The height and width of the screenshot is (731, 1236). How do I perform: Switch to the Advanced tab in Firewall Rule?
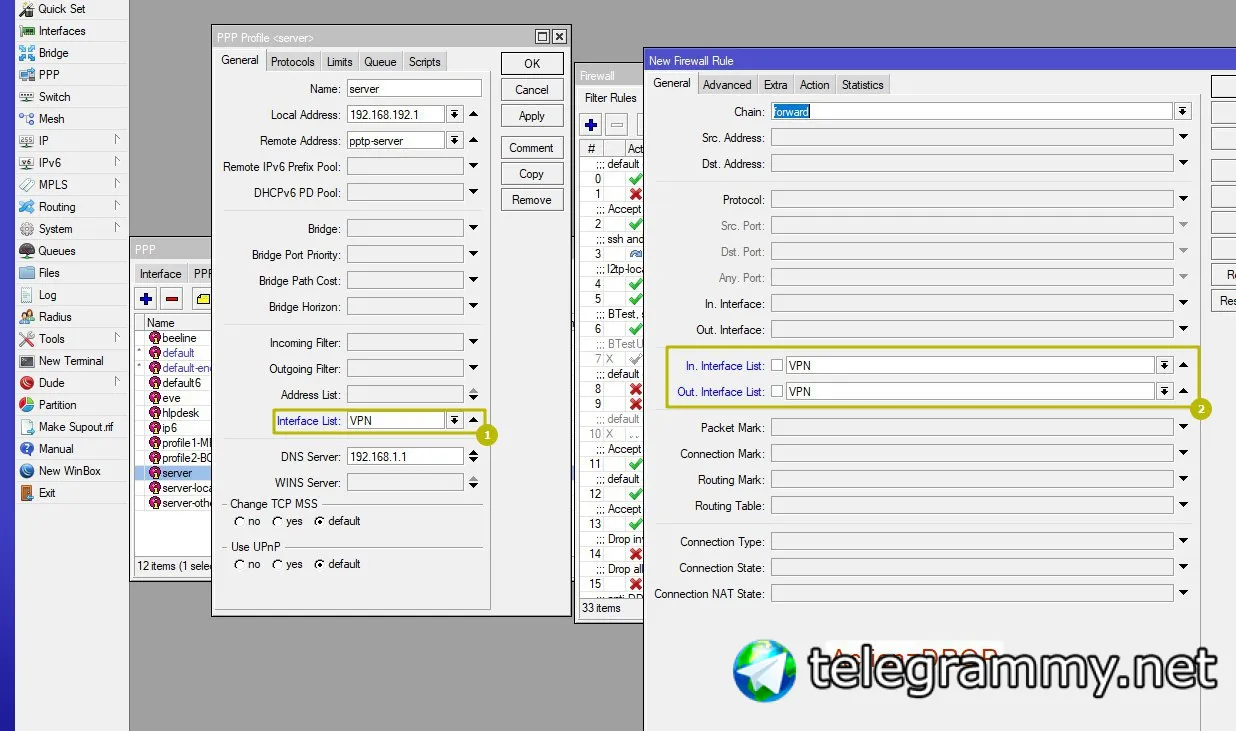[727, 85]
